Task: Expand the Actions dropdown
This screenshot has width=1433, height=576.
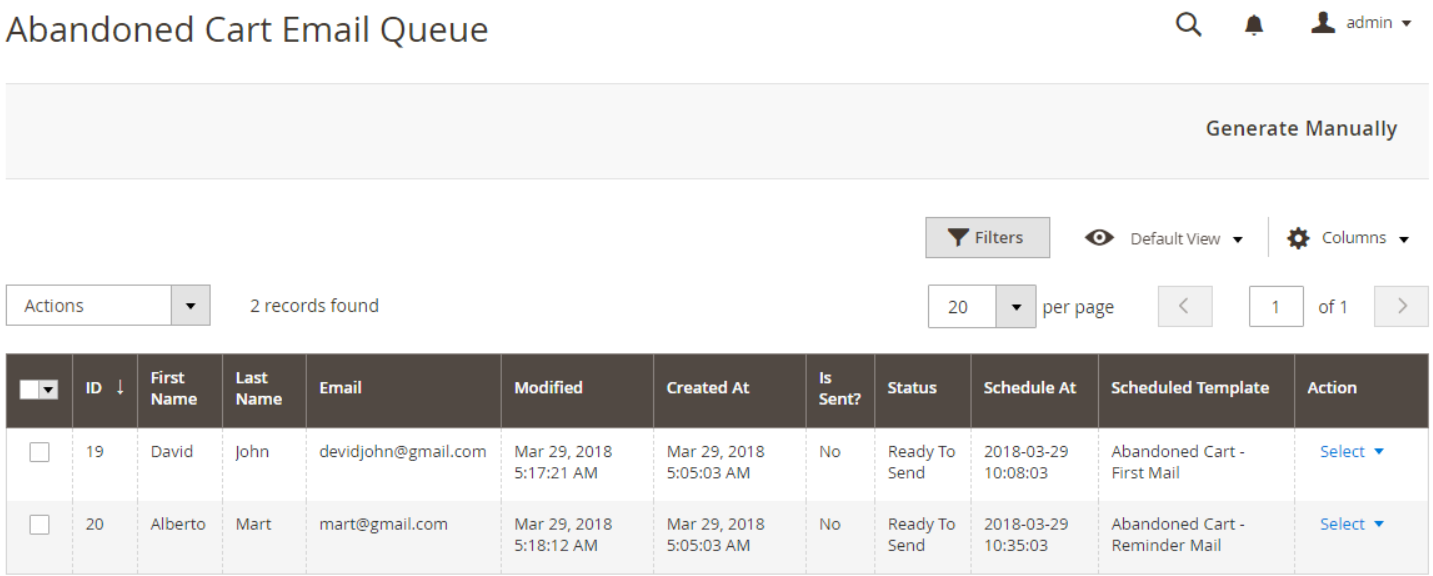Action: pyautogui.click(x=108, y=306)
